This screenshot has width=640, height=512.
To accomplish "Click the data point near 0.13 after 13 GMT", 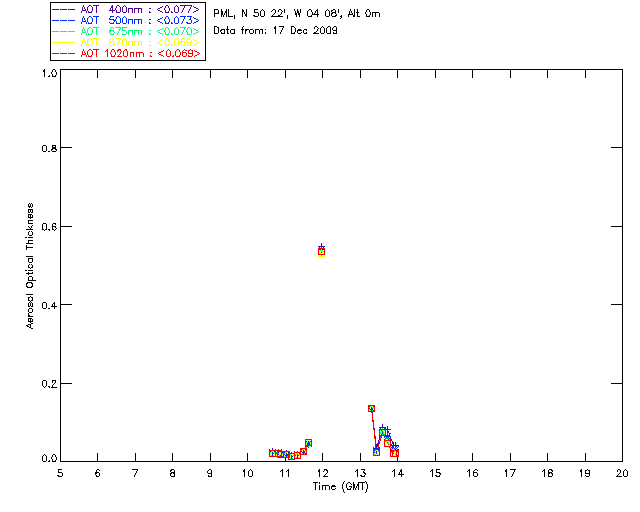I will 371,409.
